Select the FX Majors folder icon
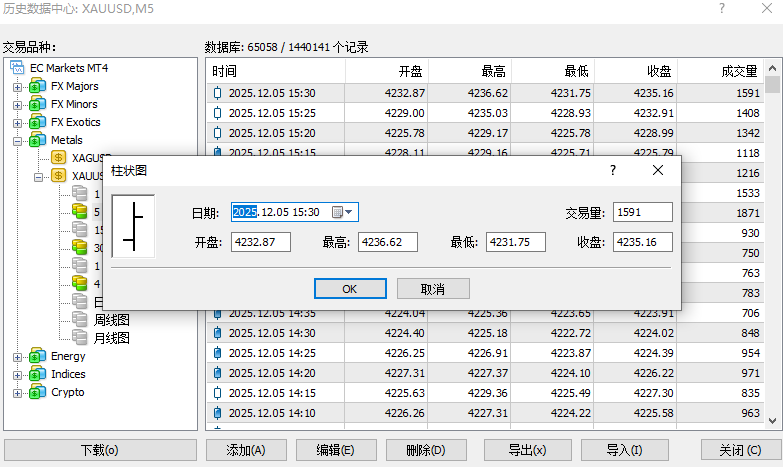Viewport: 783px width, 467px height. (38, 86)
